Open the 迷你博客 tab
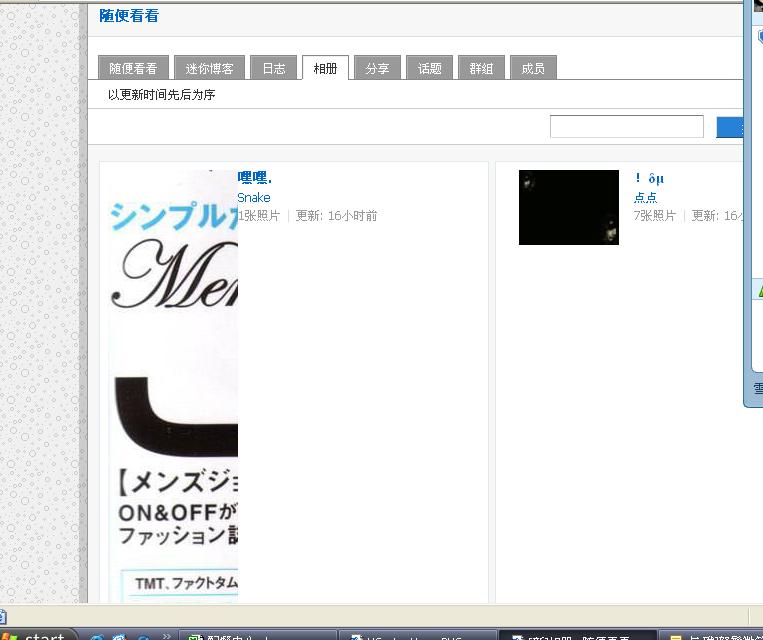This screenshot has height=640, width=763. click(x=209, y=68)
